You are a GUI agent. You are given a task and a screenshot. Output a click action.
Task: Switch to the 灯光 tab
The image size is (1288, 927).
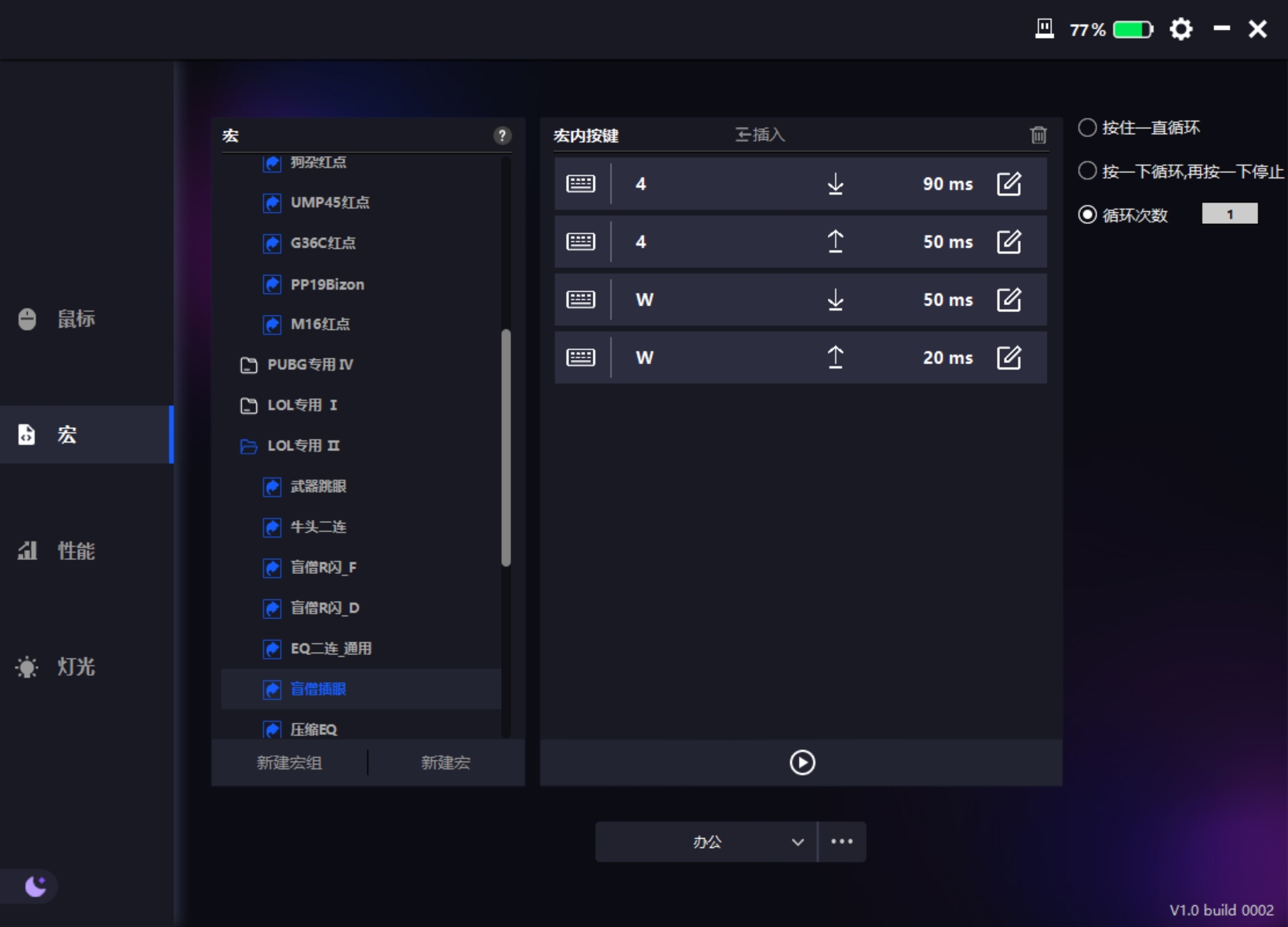pyautogui.click(x=76, y=667)
